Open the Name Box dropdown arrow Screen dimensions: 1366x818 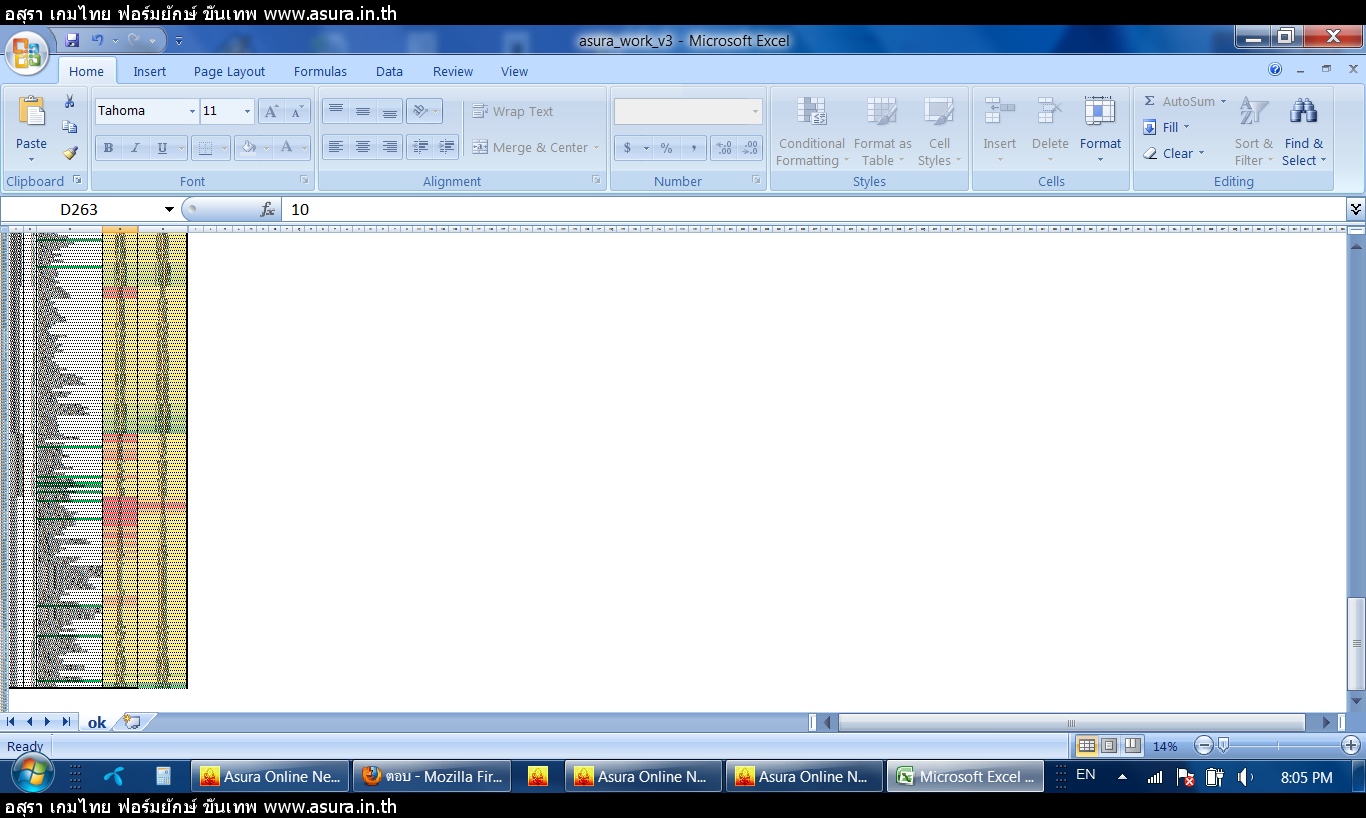(169, 210)
